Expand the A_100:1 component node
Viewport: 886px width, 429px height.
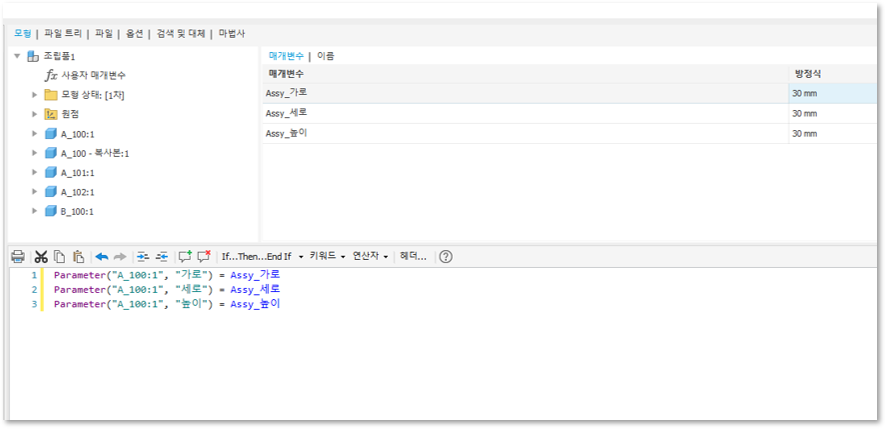(x=35, y=134)
